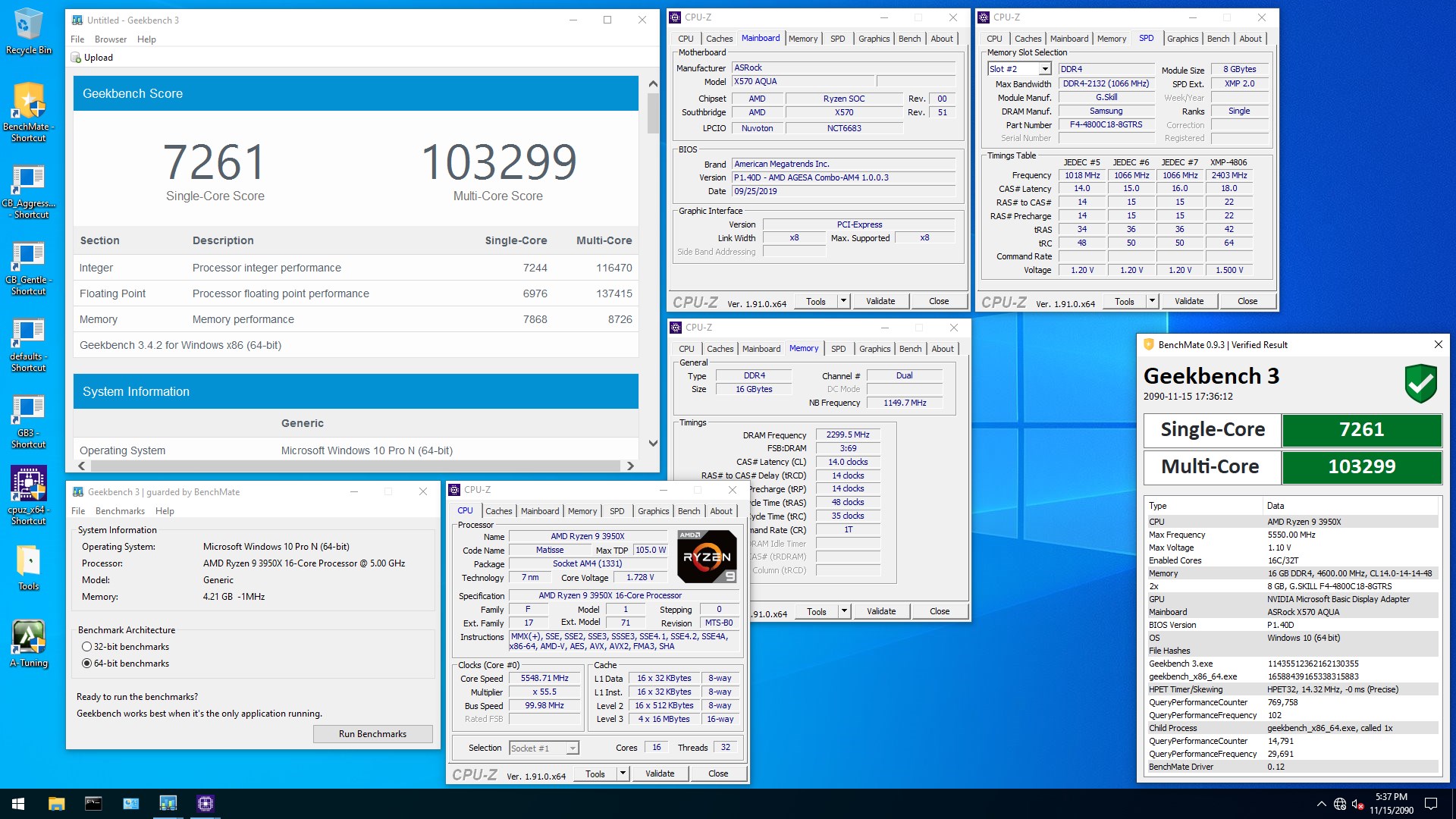Click the taskbar clock showing 5:37 PM

pyautogui.click(x=1391, y=804)
